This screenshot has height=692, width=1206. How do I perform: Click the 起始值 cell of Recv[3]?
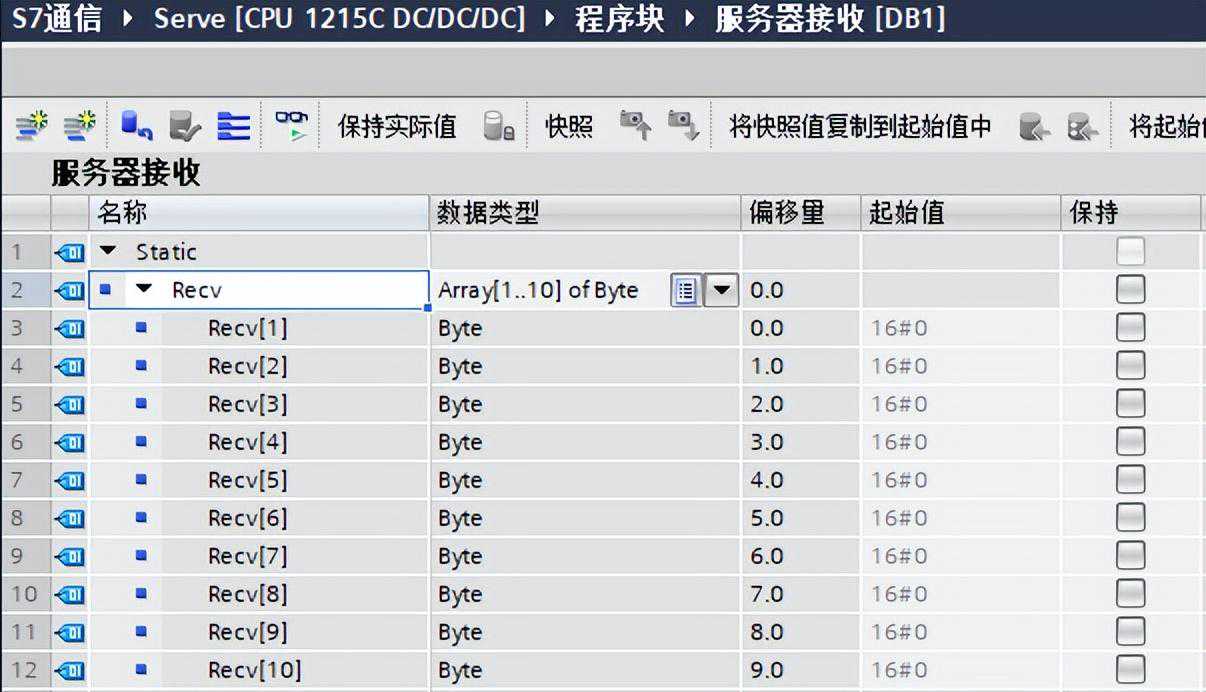coord(958,405)
